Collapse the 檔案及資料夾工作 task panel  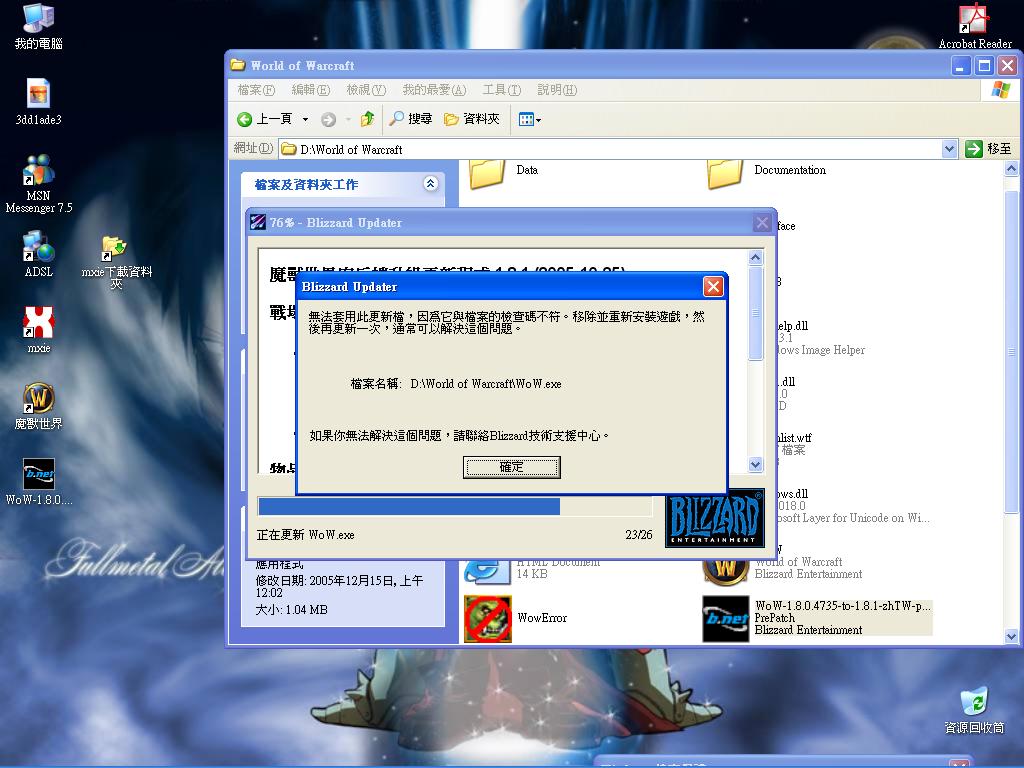430,184
